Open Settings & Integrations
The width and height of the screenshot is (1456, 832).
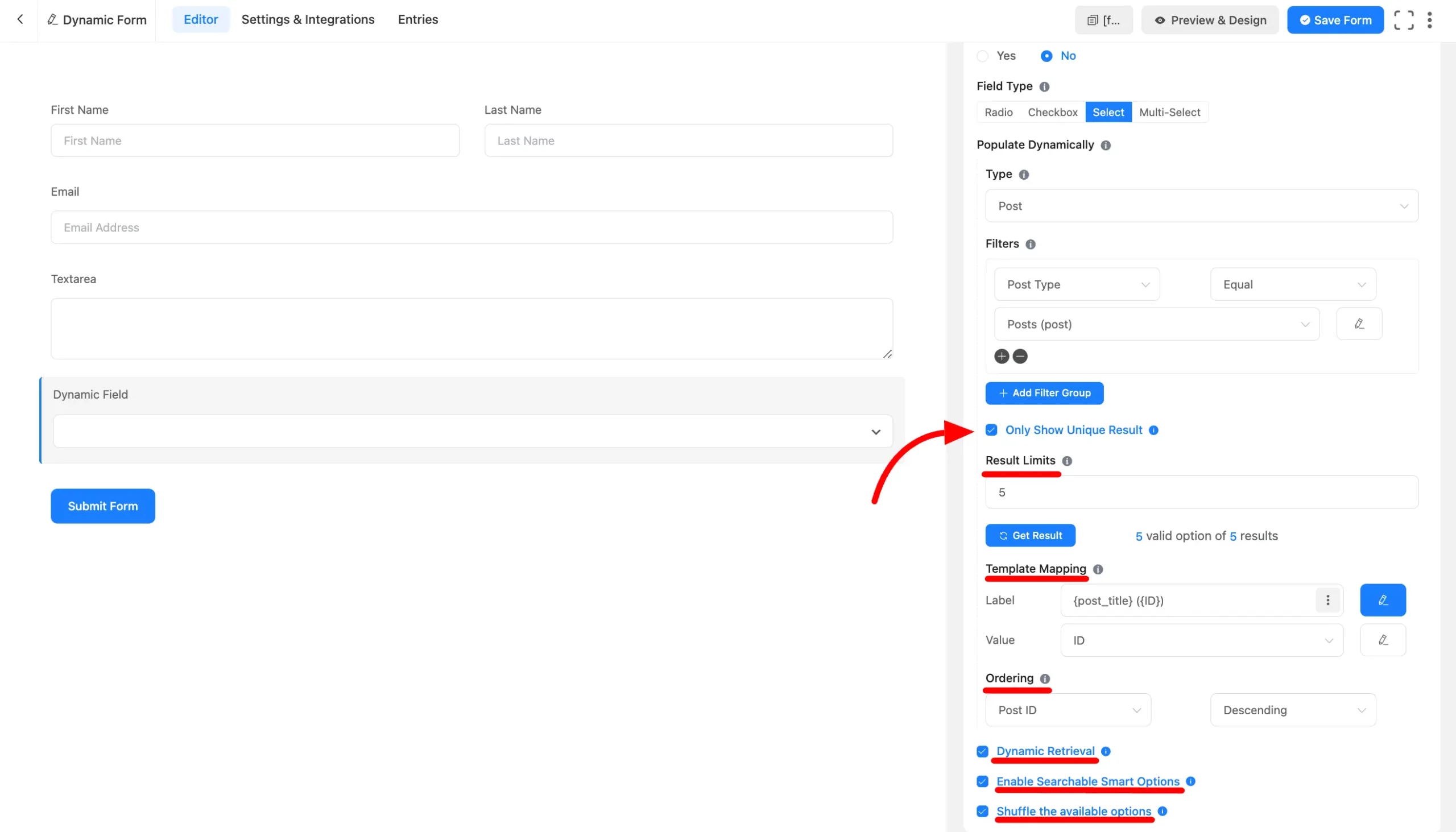(308, 19)
